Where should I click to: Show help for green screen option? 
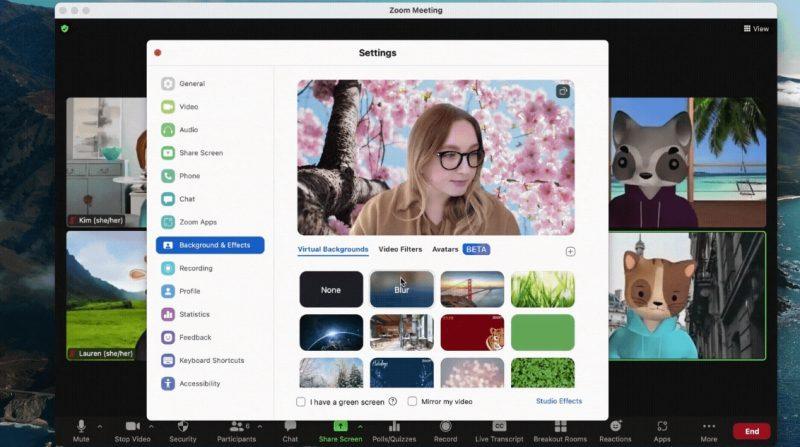click(392, 402)
